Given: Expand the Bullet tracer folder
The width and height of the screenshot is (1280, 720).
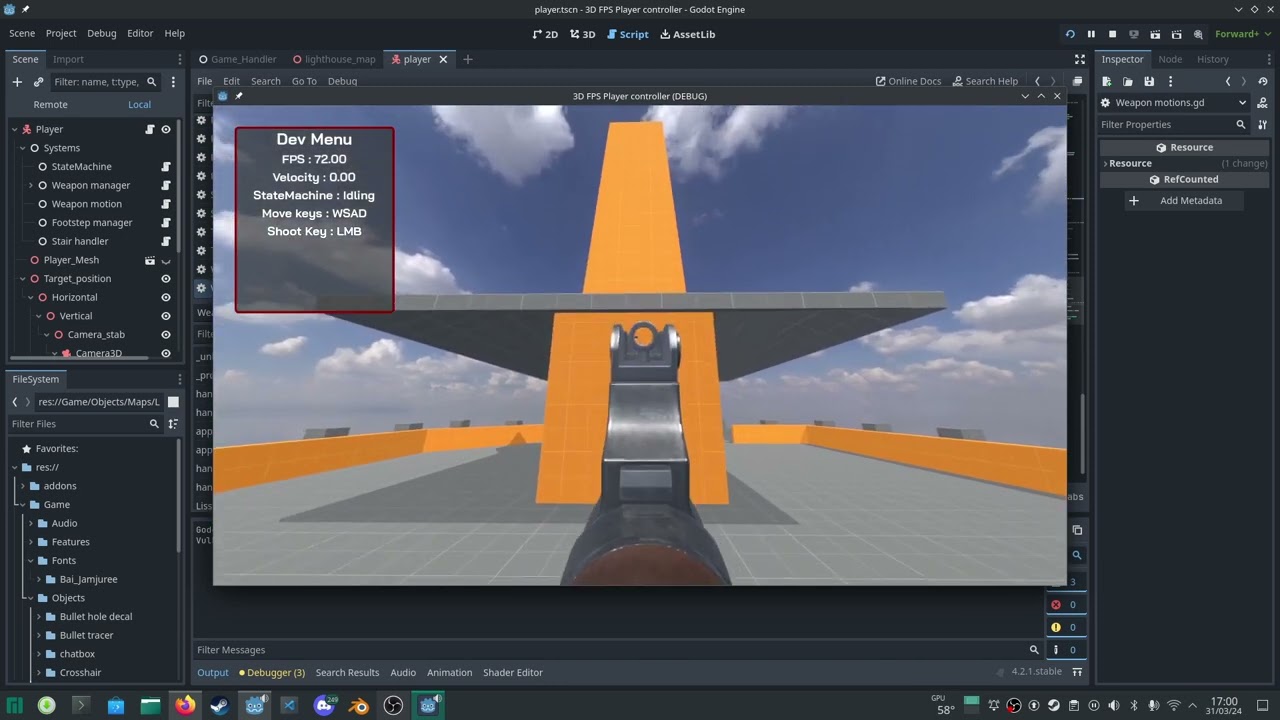Looking at the screenshot, I should tap(39, 635).
